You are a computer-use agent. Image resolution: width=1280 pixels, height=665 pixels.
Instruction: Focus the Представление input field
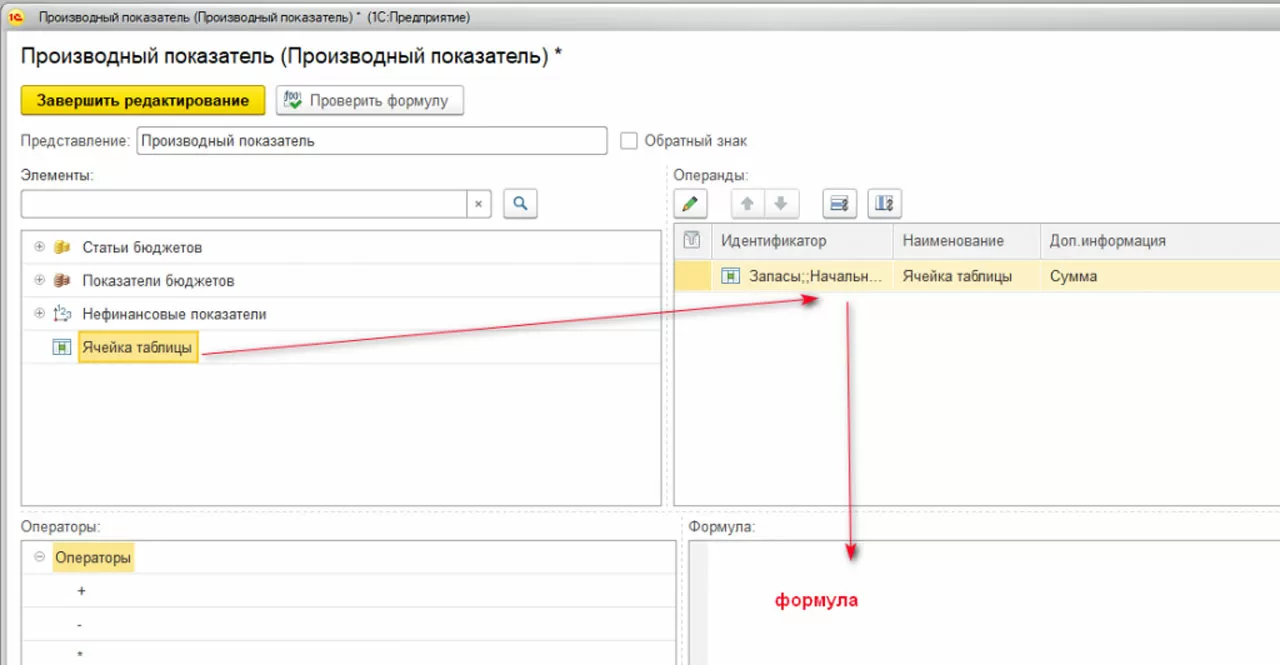coord(371,141)
